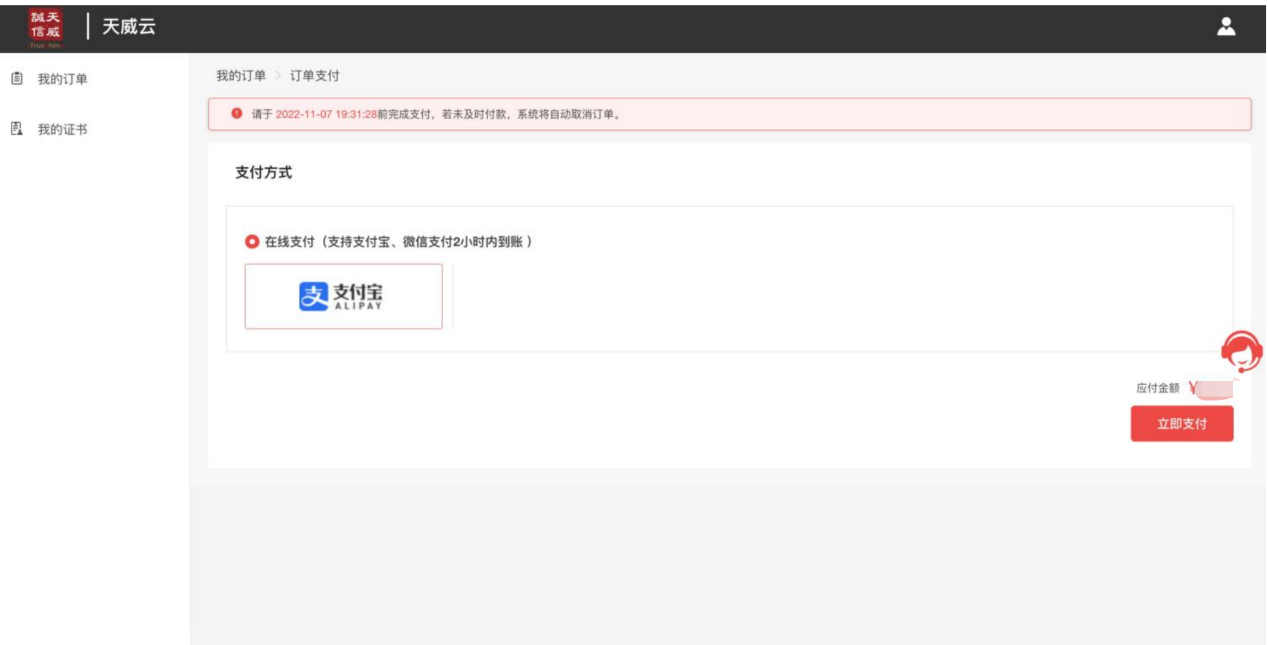
Task: Click the ¥ symbol beside 应付金额
Action: pos(1193,388)
